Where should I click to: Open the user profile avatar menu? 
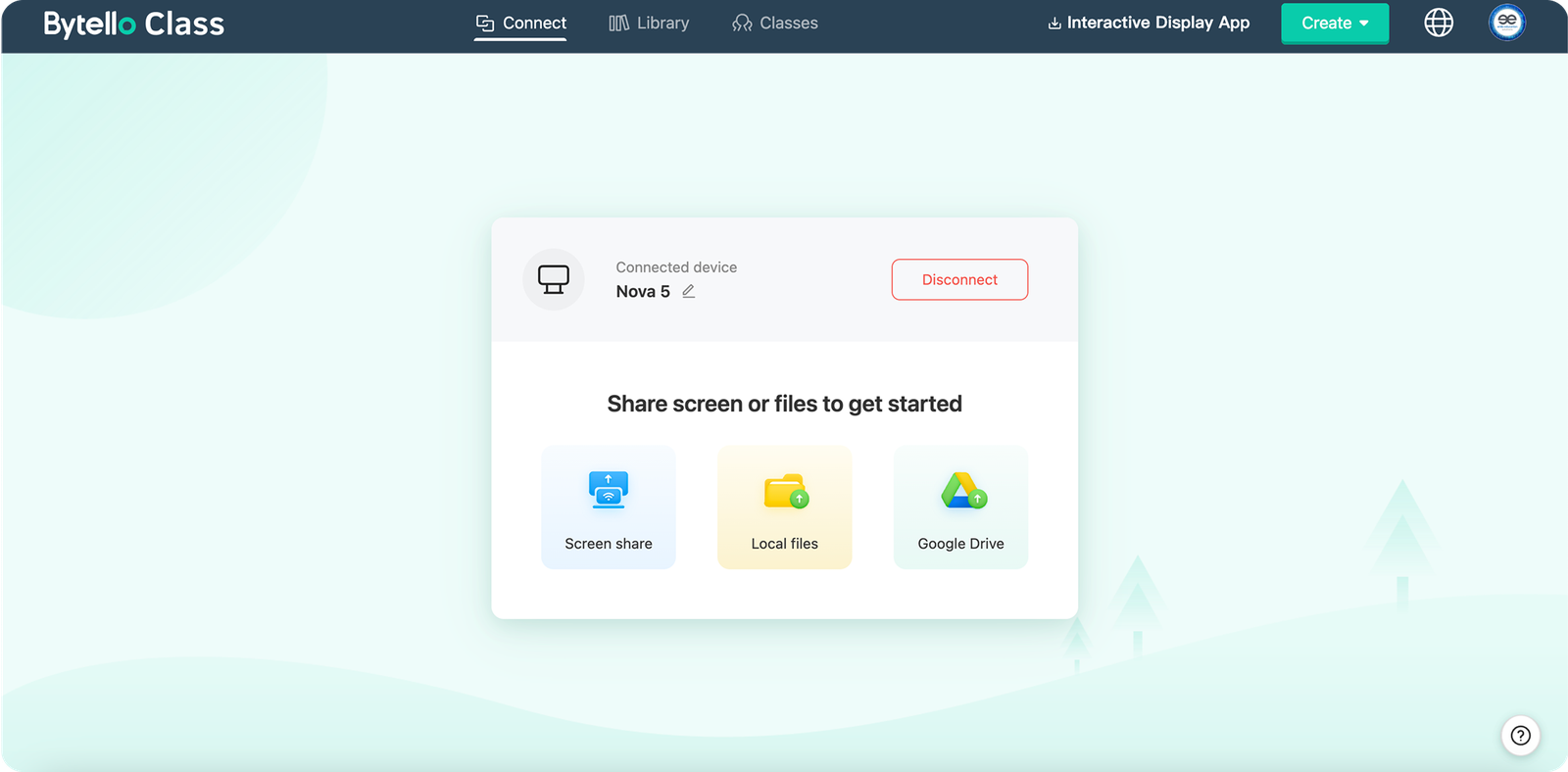1506,23
